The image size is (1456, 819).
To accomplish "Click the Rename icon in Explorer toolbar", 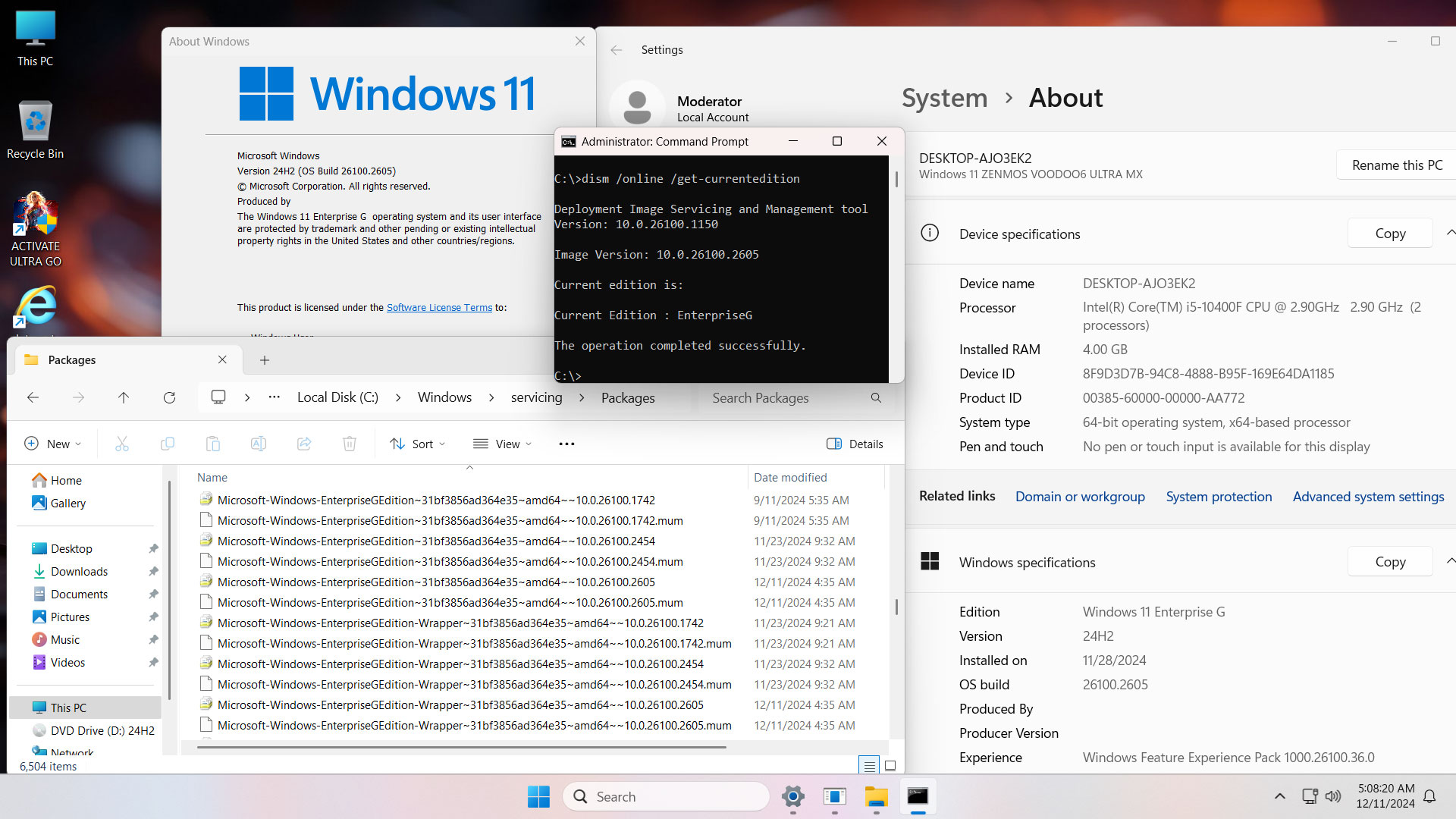I will point(259,444).
